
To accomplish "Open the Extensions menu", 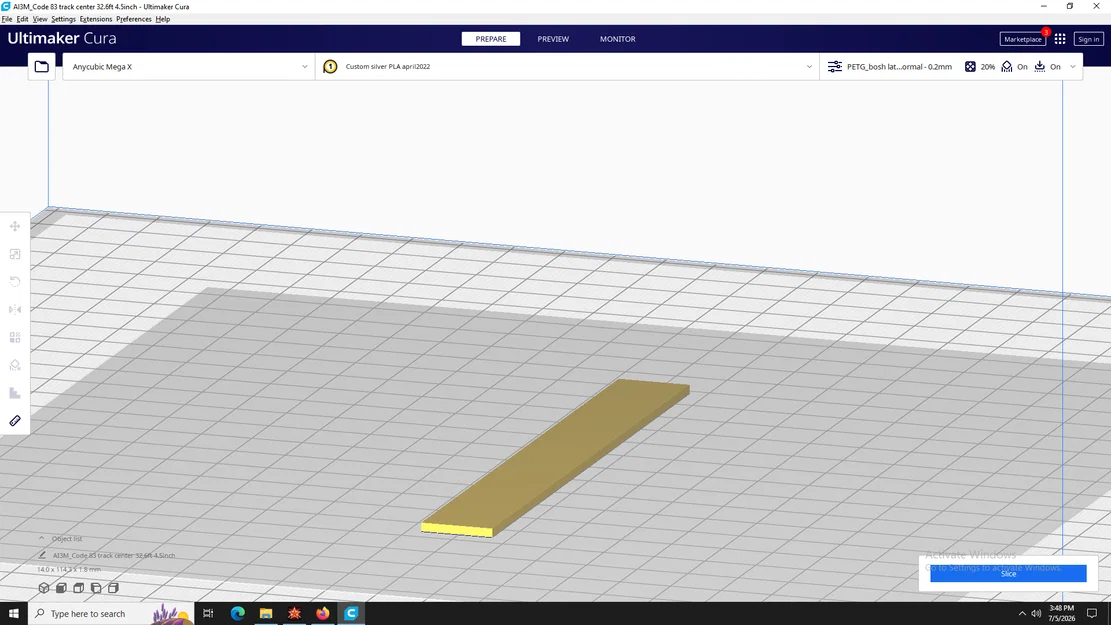I will (x=96, y=19).
